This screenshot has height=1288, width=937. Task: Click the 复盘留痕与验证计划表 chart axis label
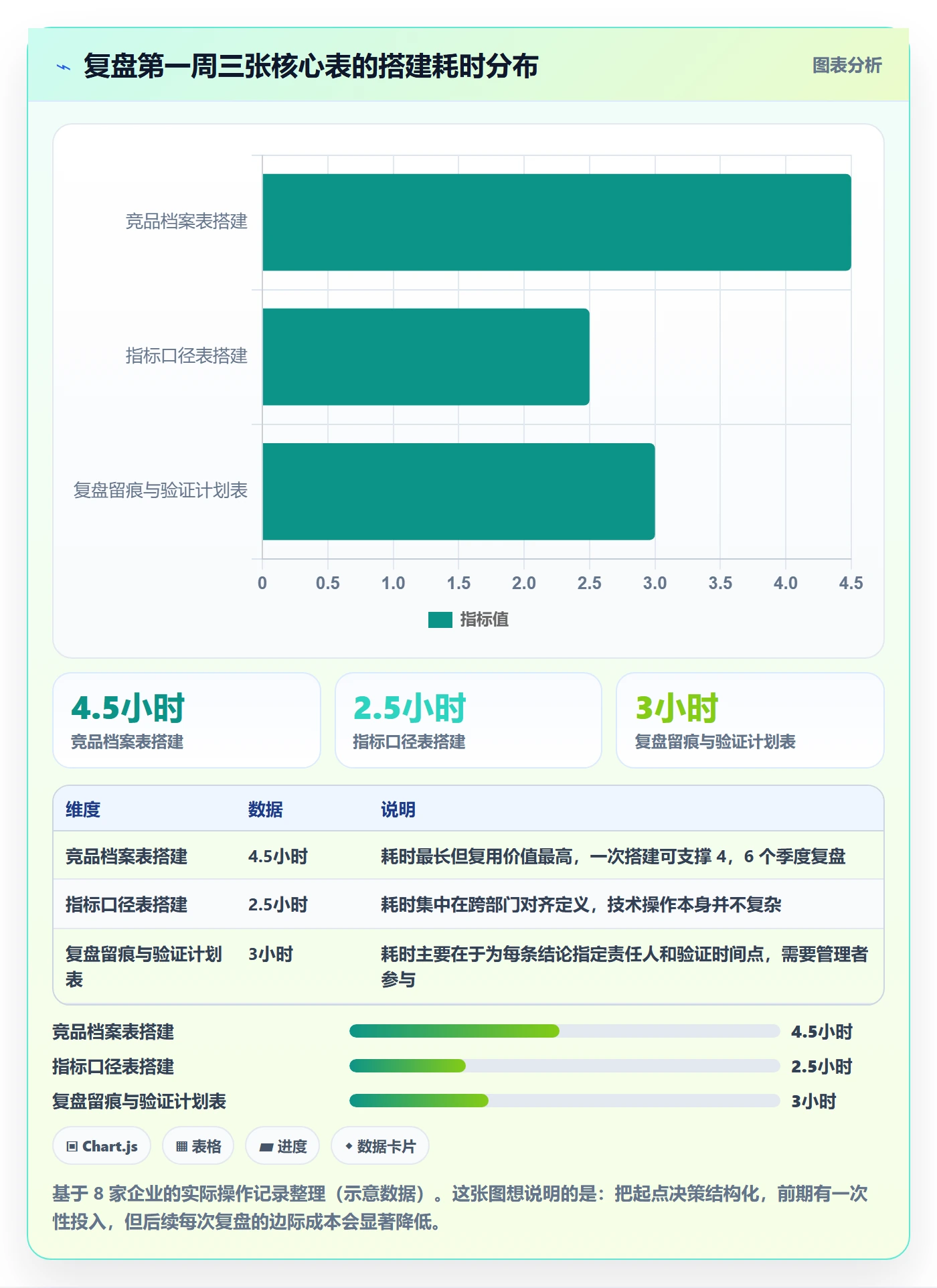pyautogui.click(x=161, y=491)
